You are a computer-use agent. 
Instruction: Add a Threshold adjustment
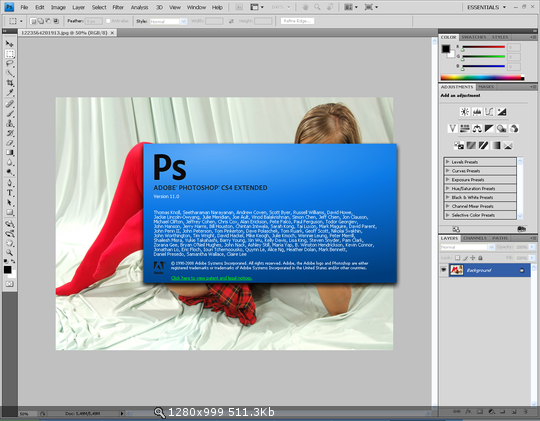point(483,145)
